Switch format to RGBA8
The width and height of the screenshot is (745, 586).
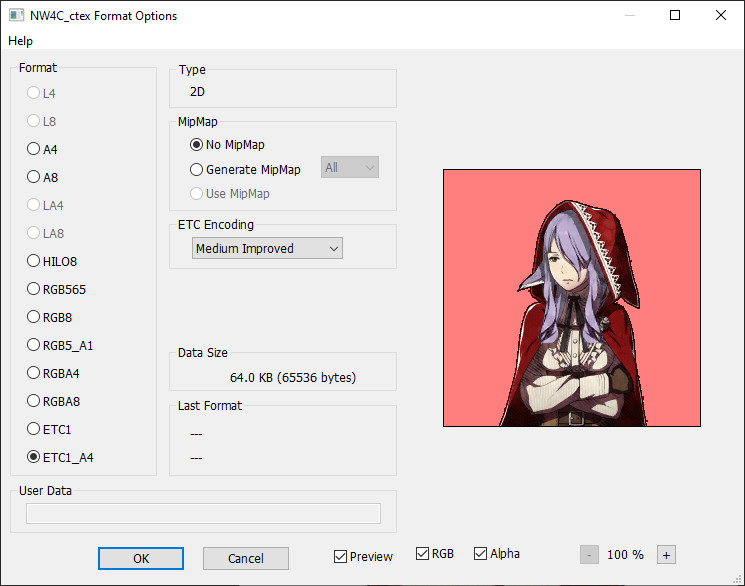click(54, 402)
